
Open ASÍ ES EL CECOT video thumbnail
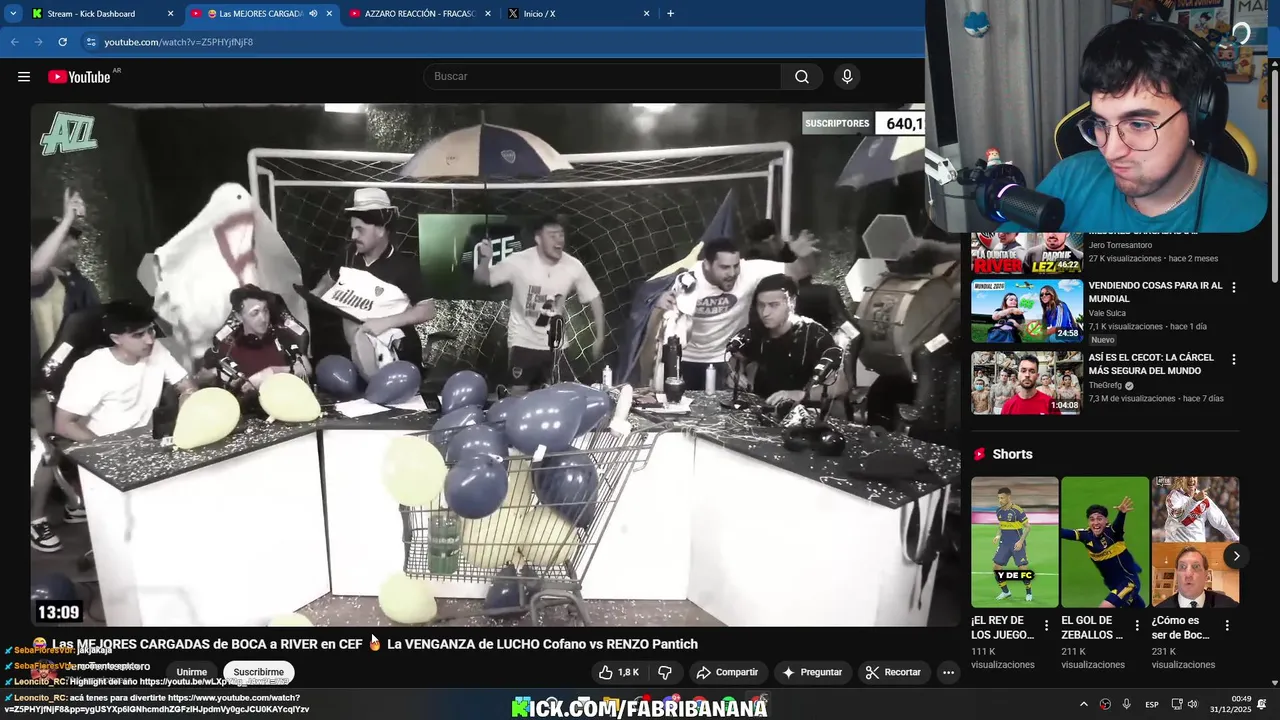coord(1027,383)
